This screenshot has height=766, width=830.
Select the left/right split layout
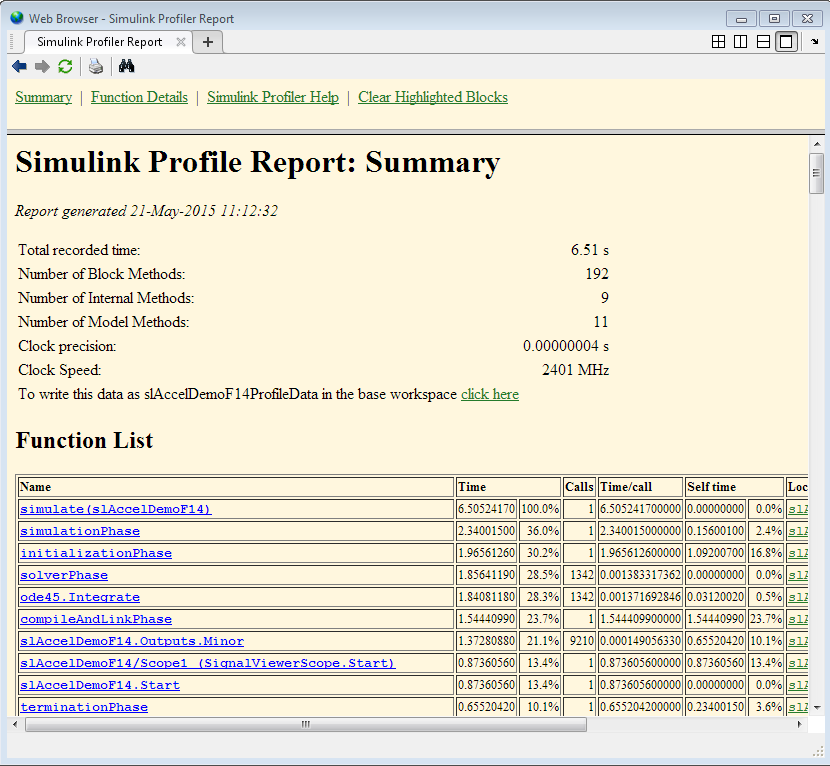[741, 42]
